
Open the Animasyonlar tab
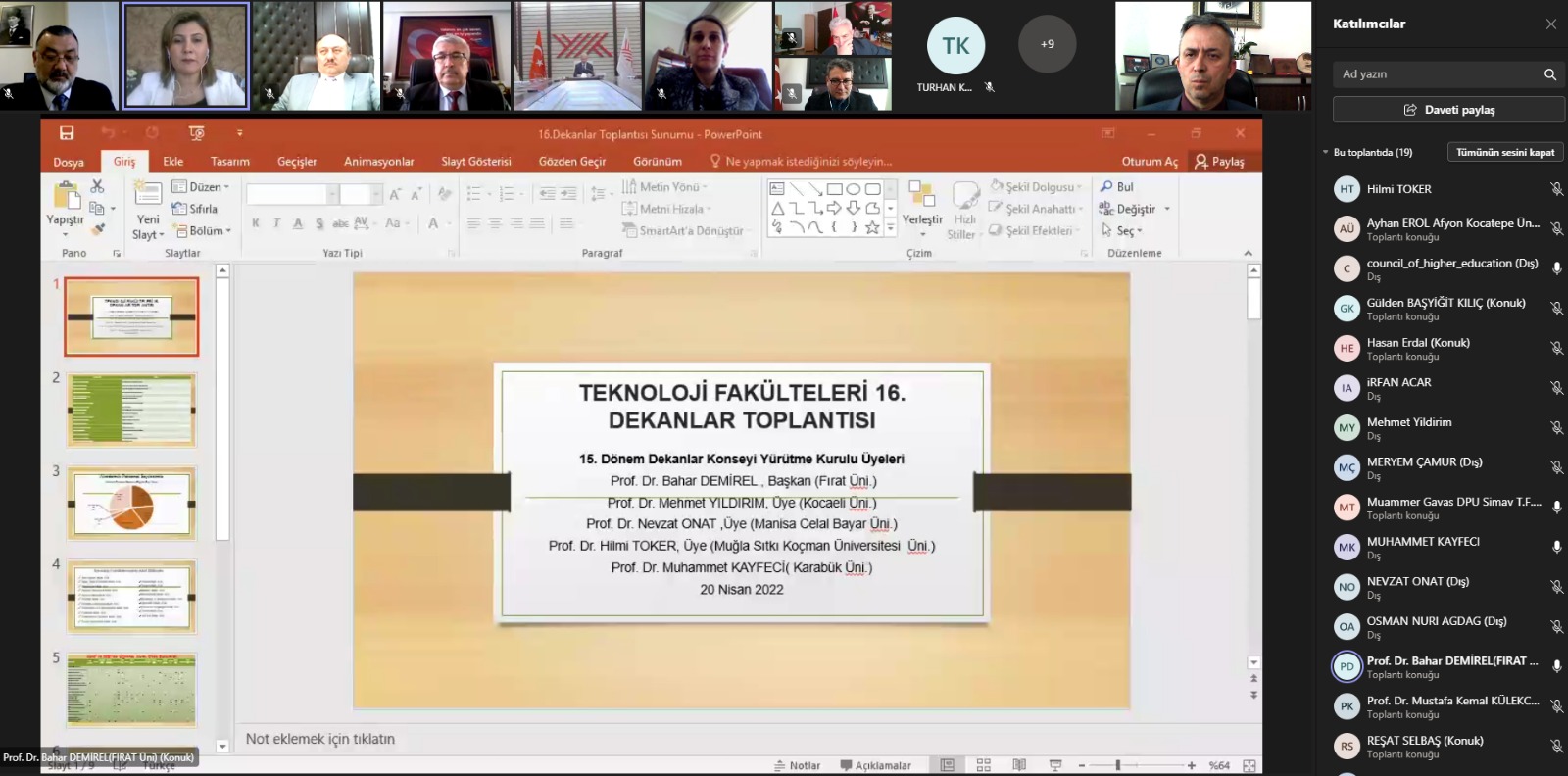[379, 162]
